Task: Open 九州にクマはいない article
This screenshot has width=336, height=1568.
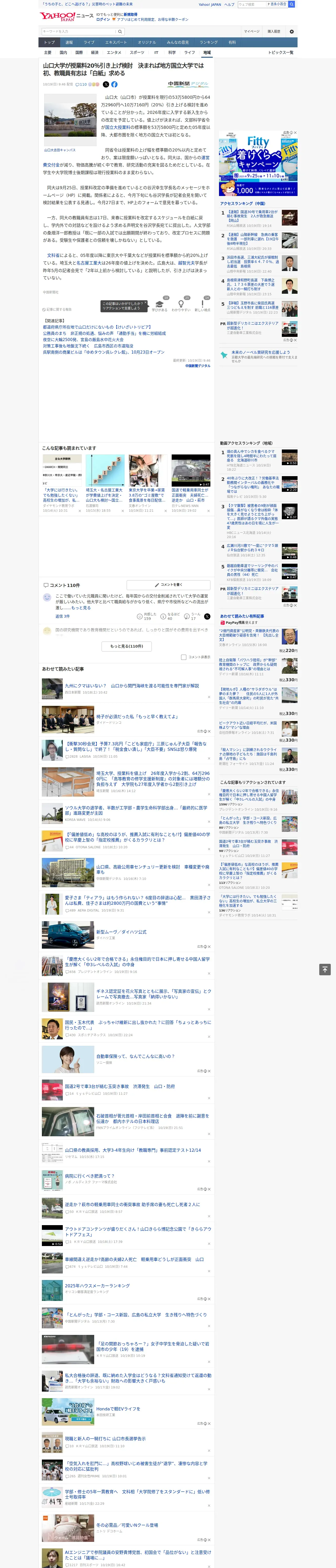Action: click(x=132, y=685)
